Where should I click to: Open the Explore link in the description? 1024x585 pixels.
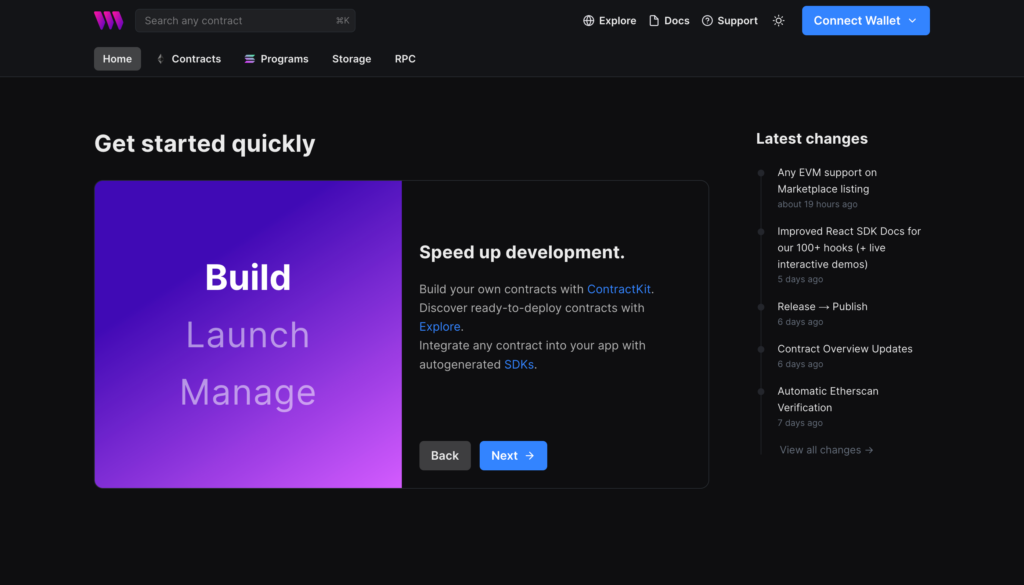point(440,326)
